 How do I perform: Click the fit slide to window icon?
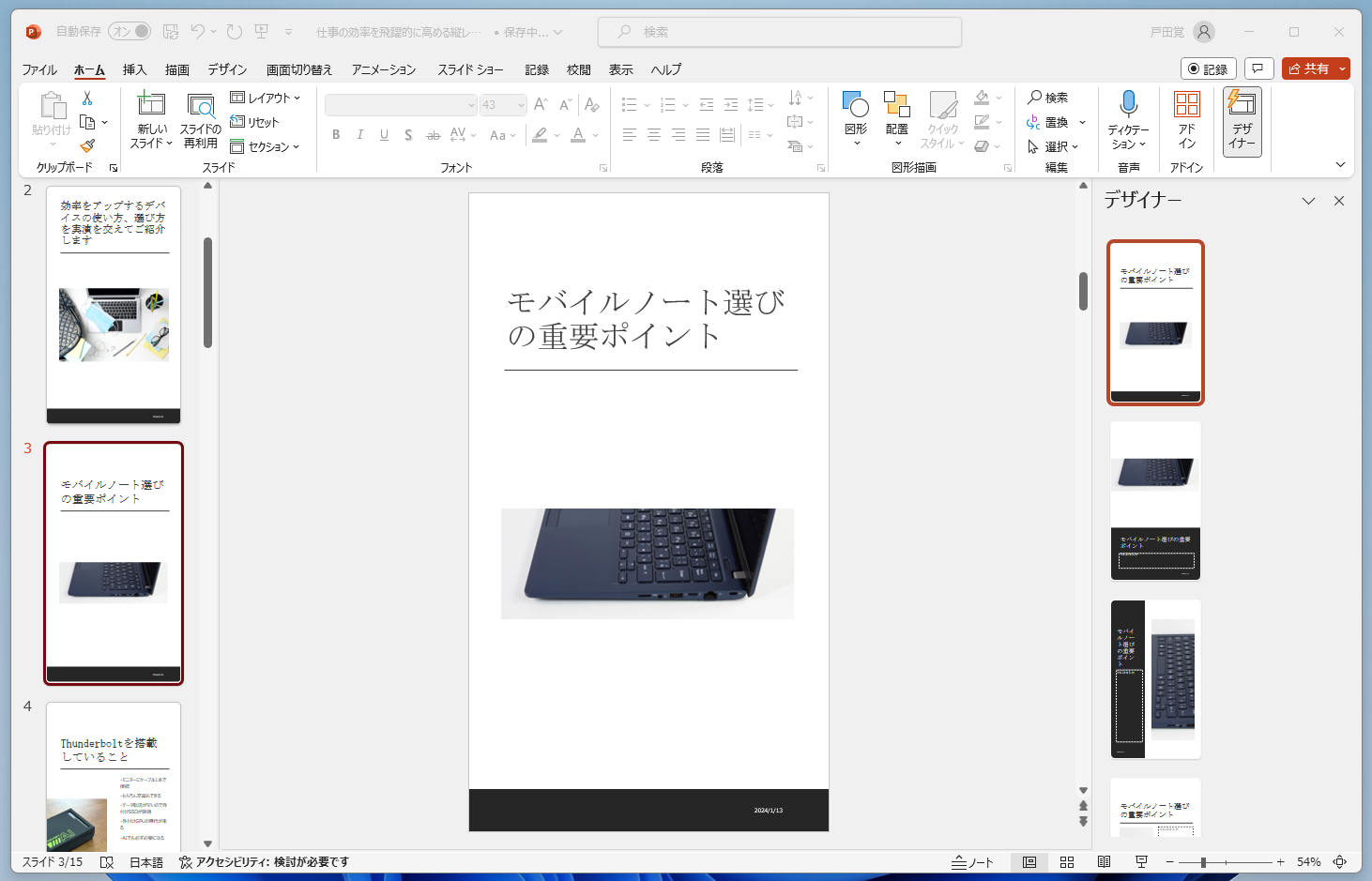pyautogui.click(x=1340, y=862)
